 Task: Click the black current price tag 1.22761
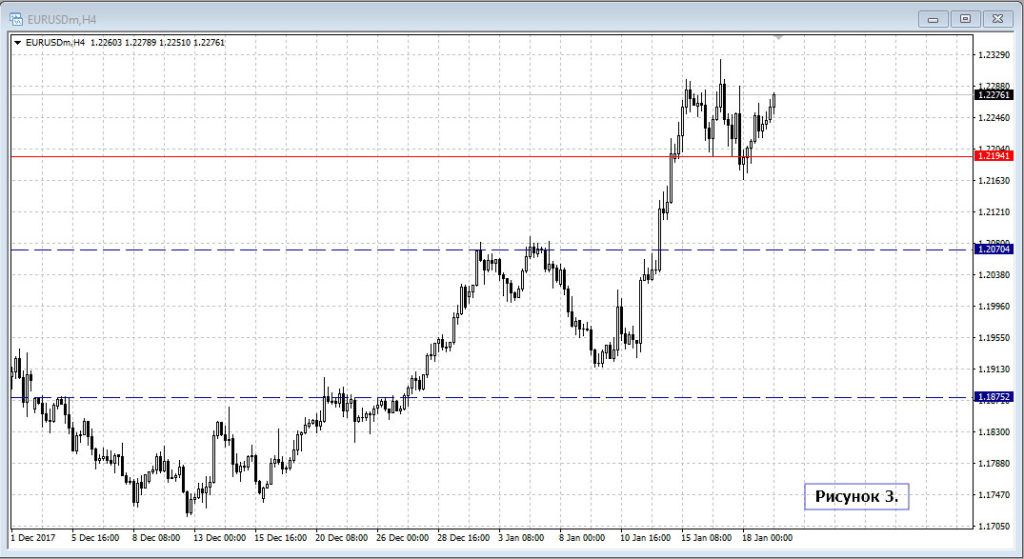[x=993, y=95]
